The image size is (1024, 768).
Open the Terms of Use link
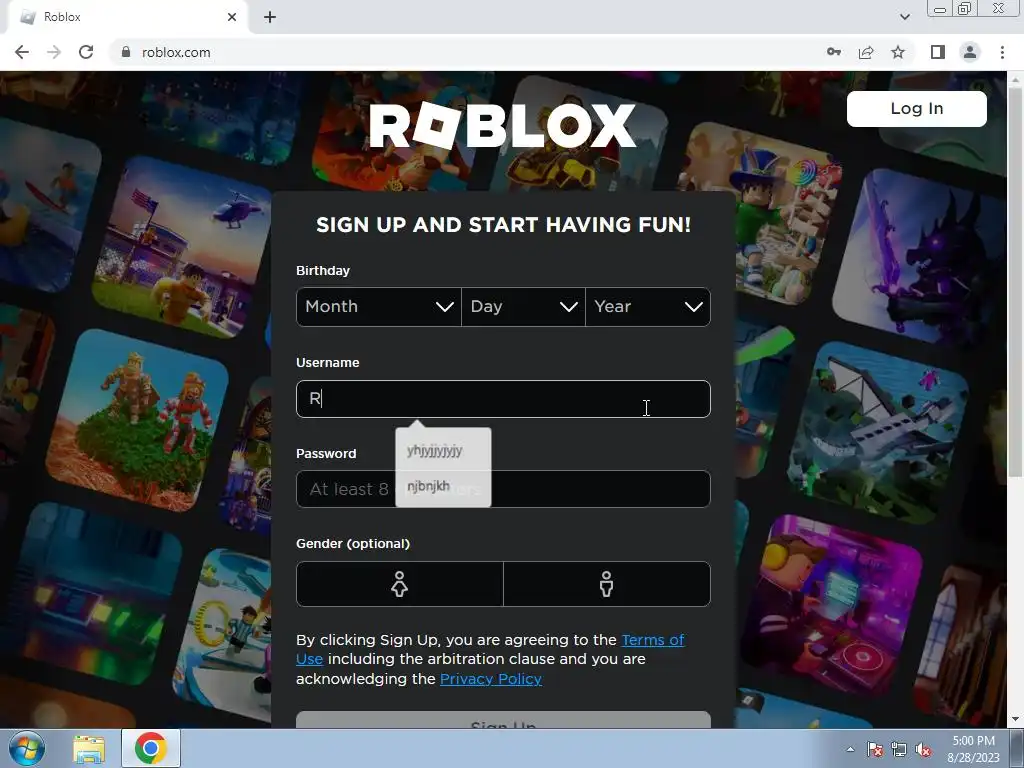pos(652,640)
